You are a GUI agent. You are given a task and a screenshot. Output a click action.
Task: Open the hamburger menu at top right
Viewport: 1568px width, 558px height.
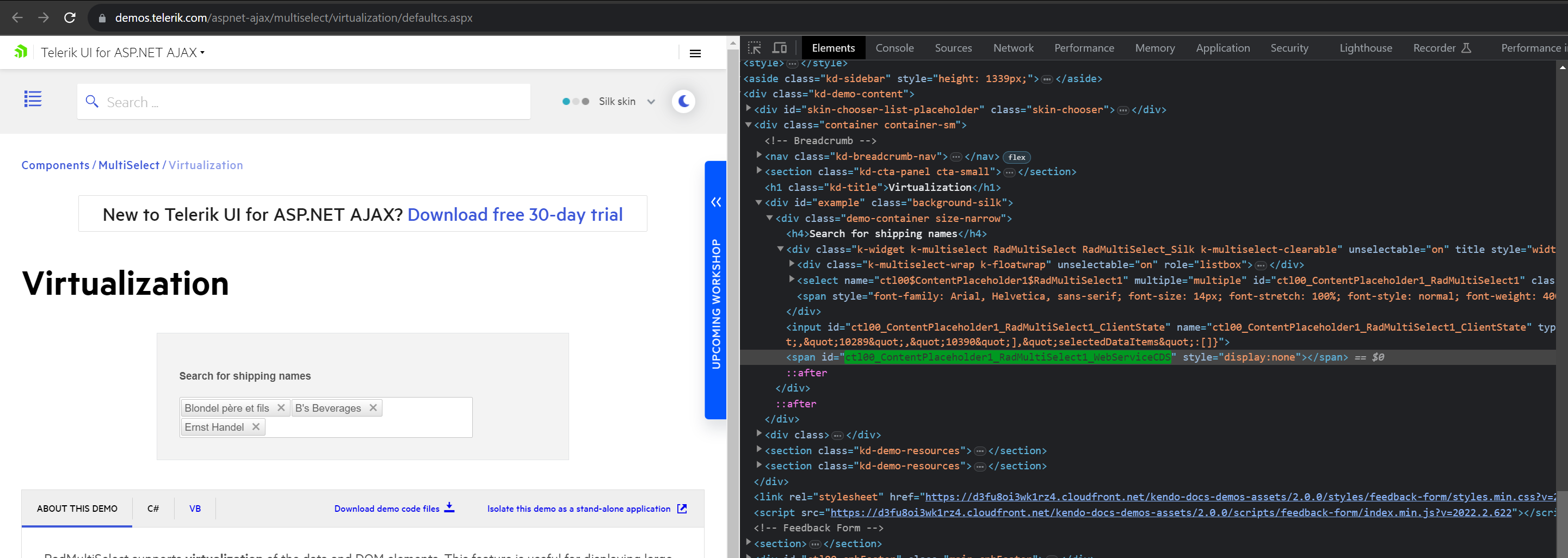coord(695,53)
